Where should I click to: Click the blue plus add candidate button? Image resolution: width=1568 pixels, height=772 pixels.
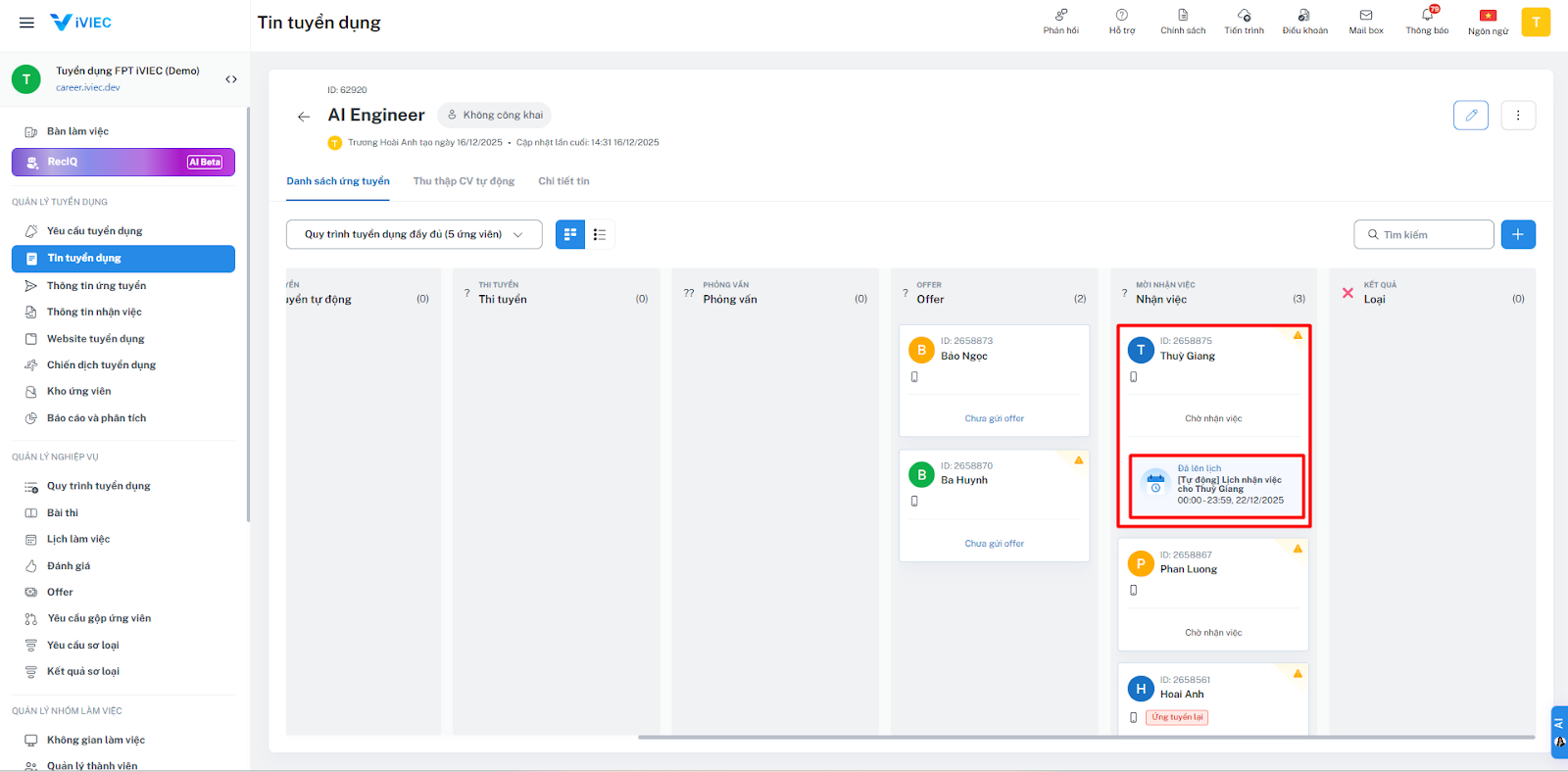point(1518,235)
